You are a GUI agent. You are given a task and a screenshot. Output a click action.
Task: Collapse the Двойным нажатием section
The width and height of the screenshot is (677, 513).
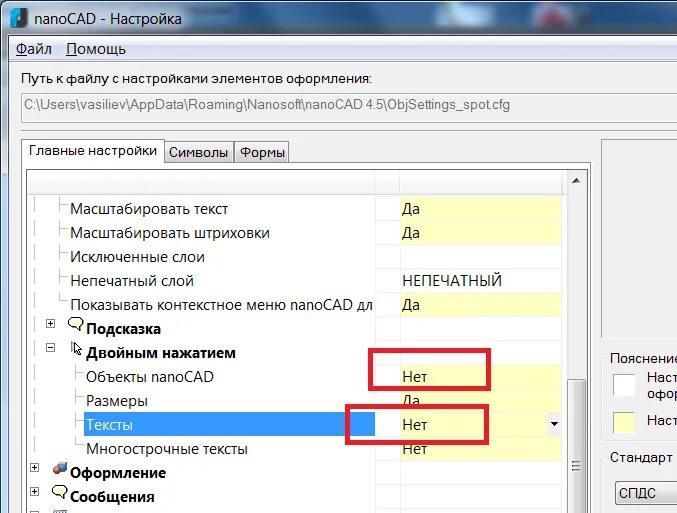tap(51, 348)
